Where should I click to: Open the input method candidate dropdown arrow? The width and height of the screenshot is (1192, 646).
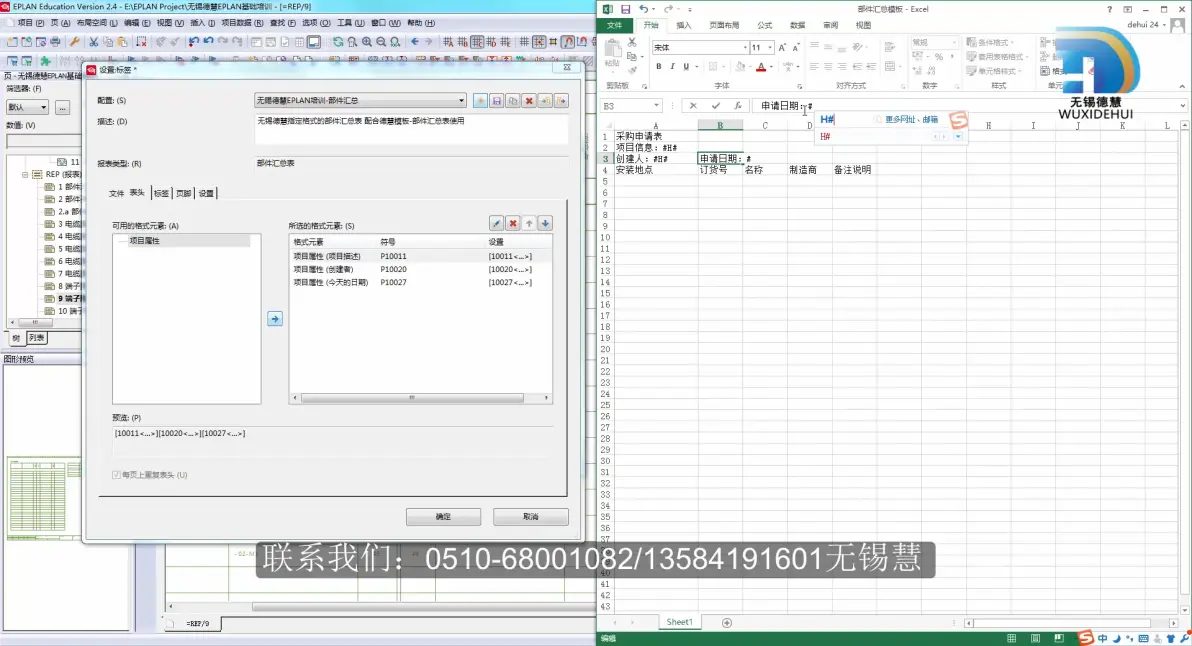958,137
